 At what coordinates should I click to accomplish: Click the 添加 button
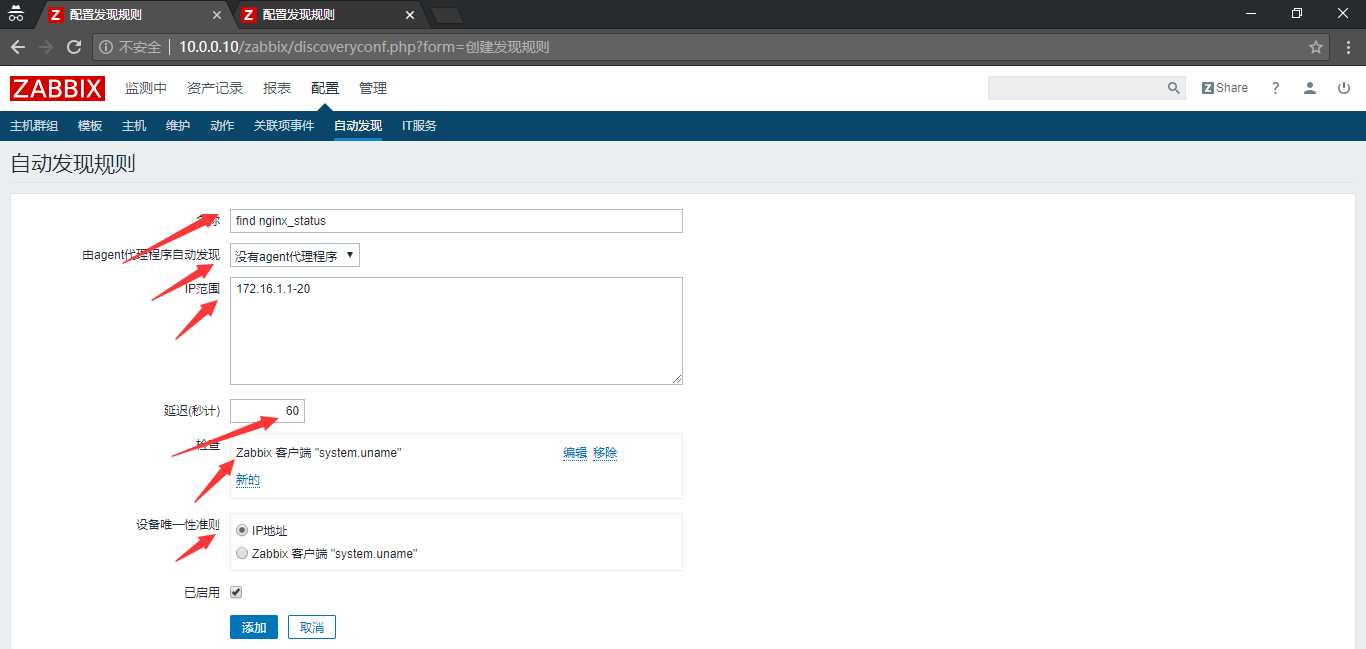pyautogui.click(x=254, y=627)
